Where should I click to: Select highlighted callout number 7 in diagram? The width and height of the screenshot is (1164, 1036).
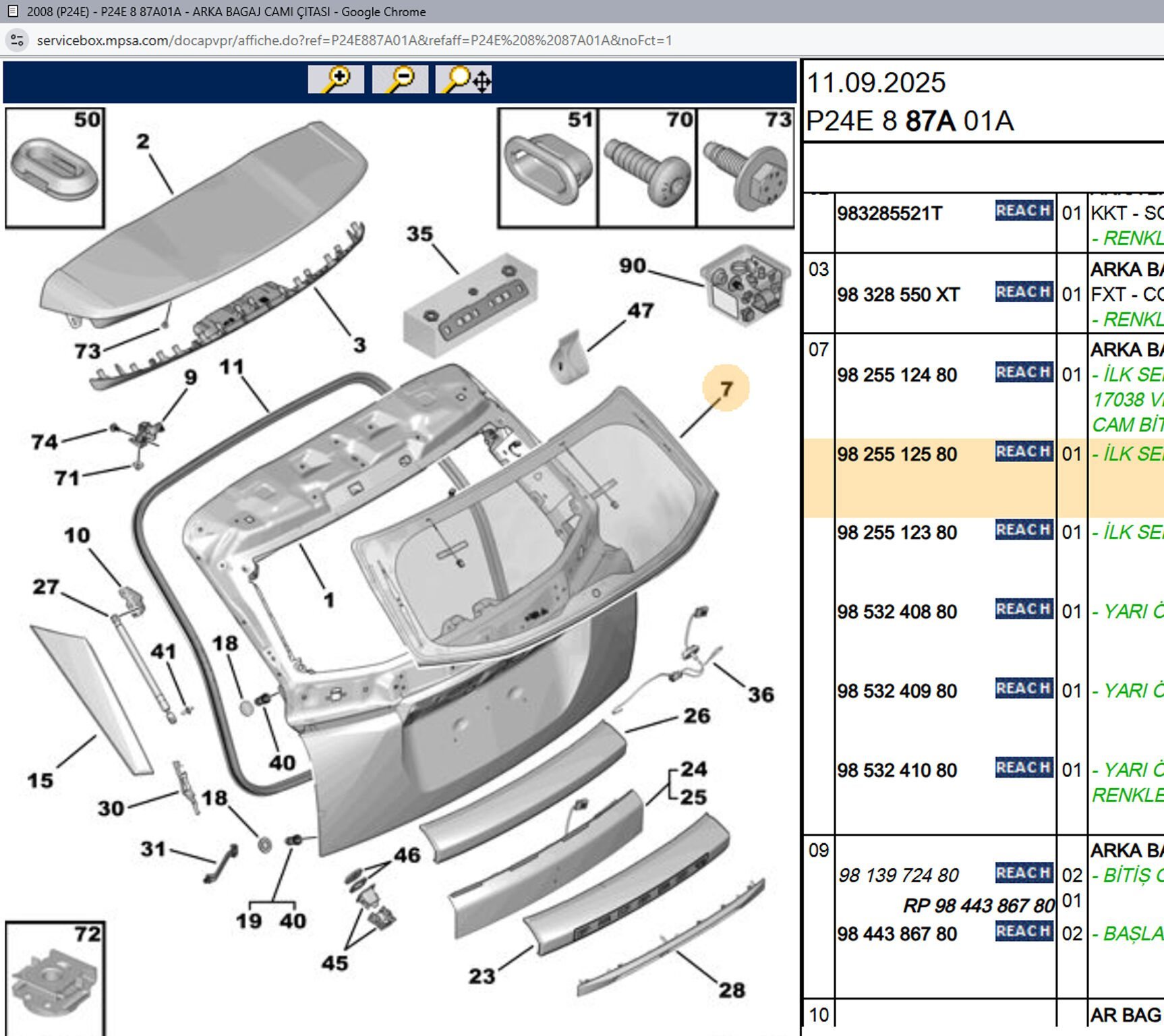point(726,388)
